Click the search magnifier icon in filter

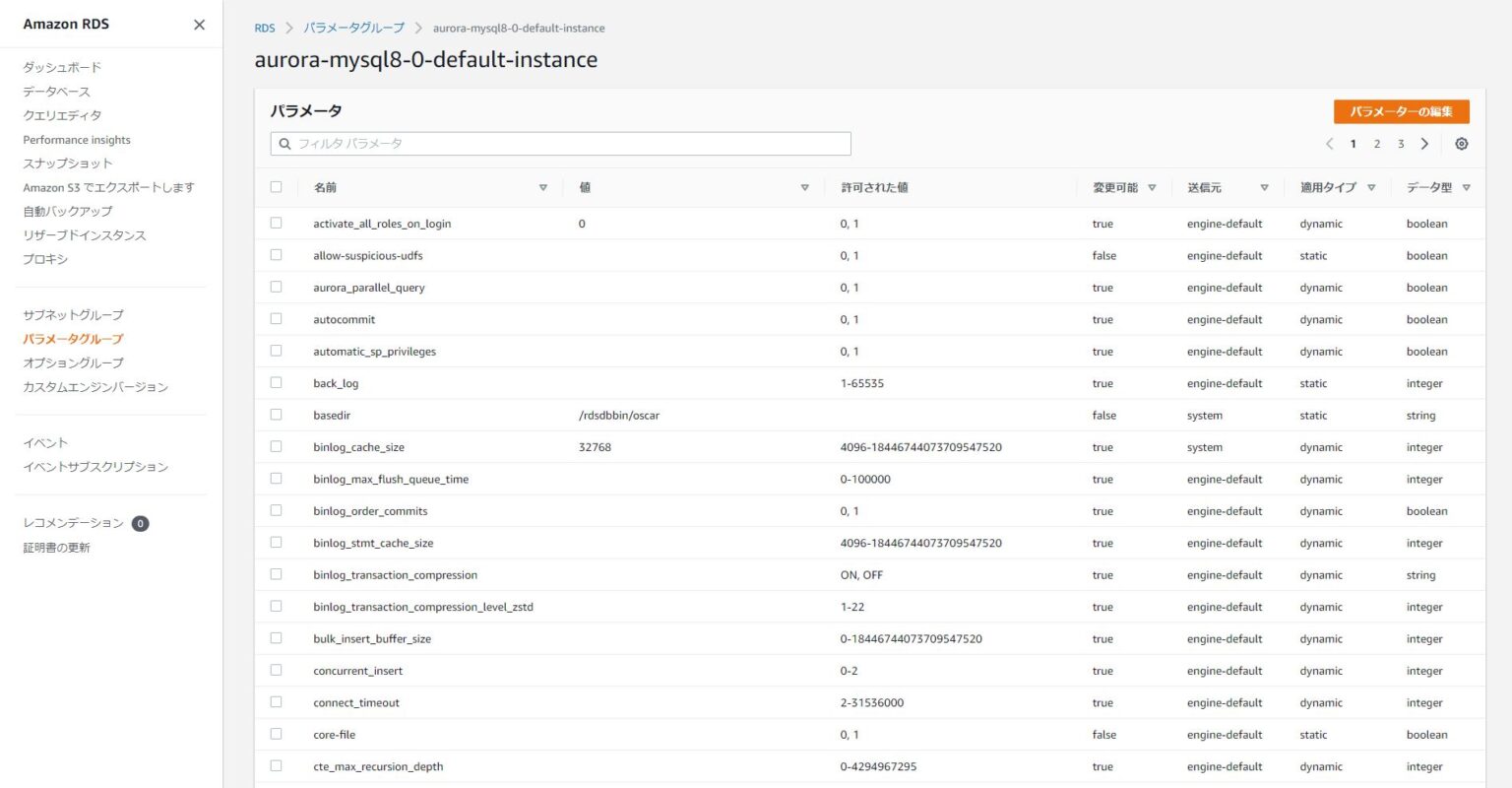[x=284, y=144]
